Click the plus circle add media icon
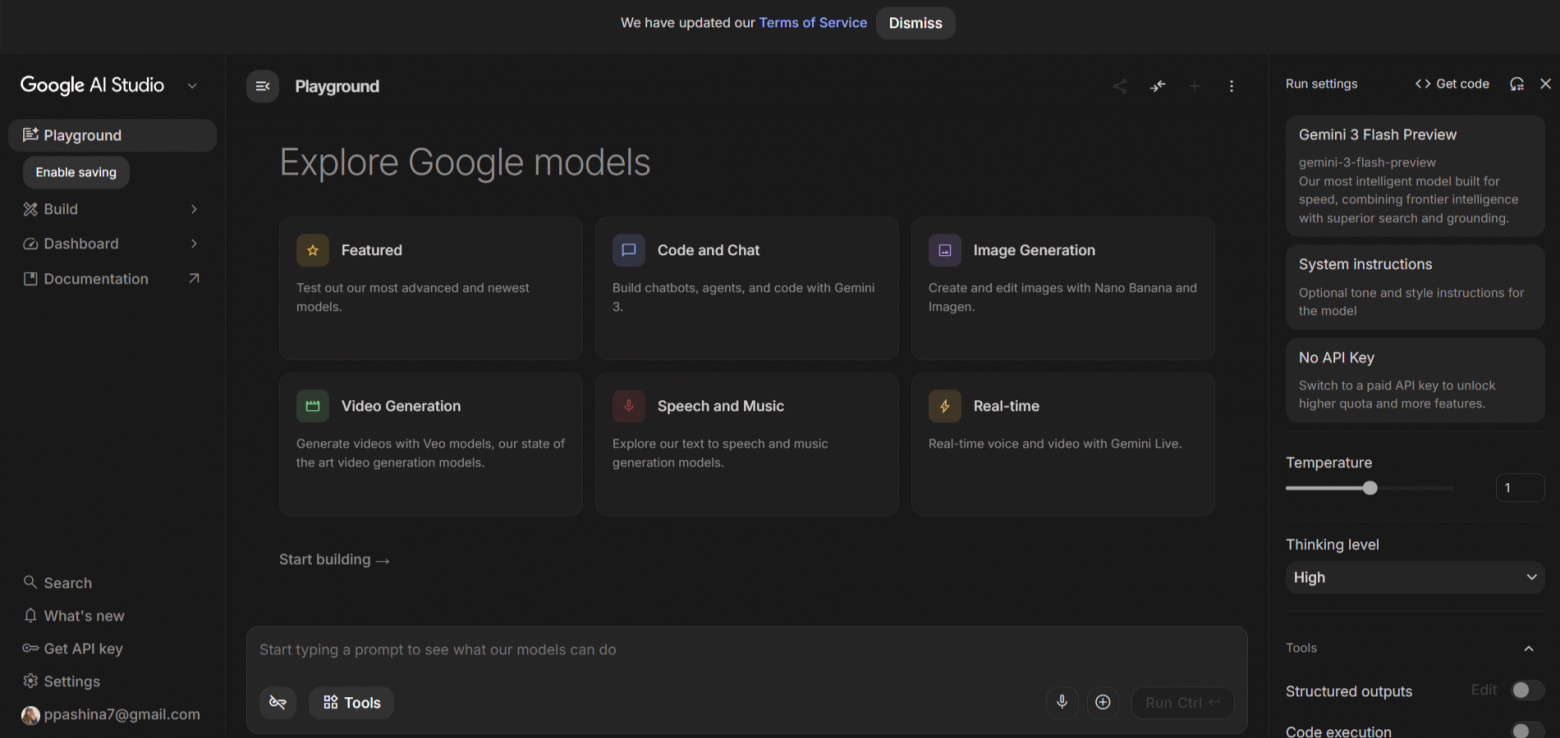 click(1102, 702)
